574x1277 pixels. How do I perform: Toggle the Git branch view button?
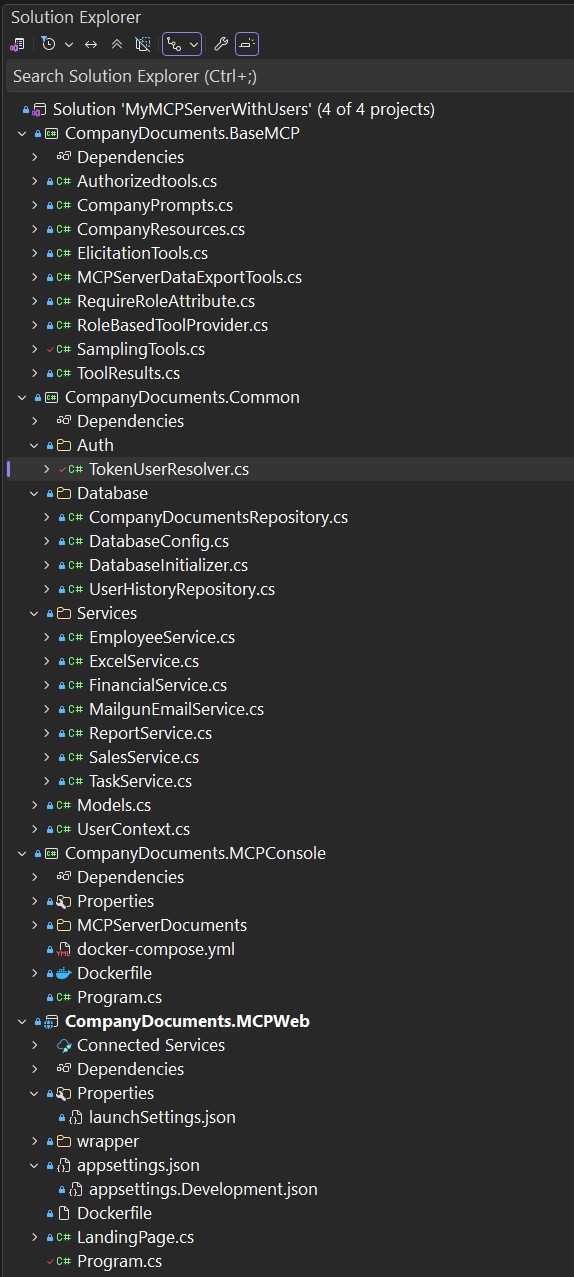(x=182, y=44)
